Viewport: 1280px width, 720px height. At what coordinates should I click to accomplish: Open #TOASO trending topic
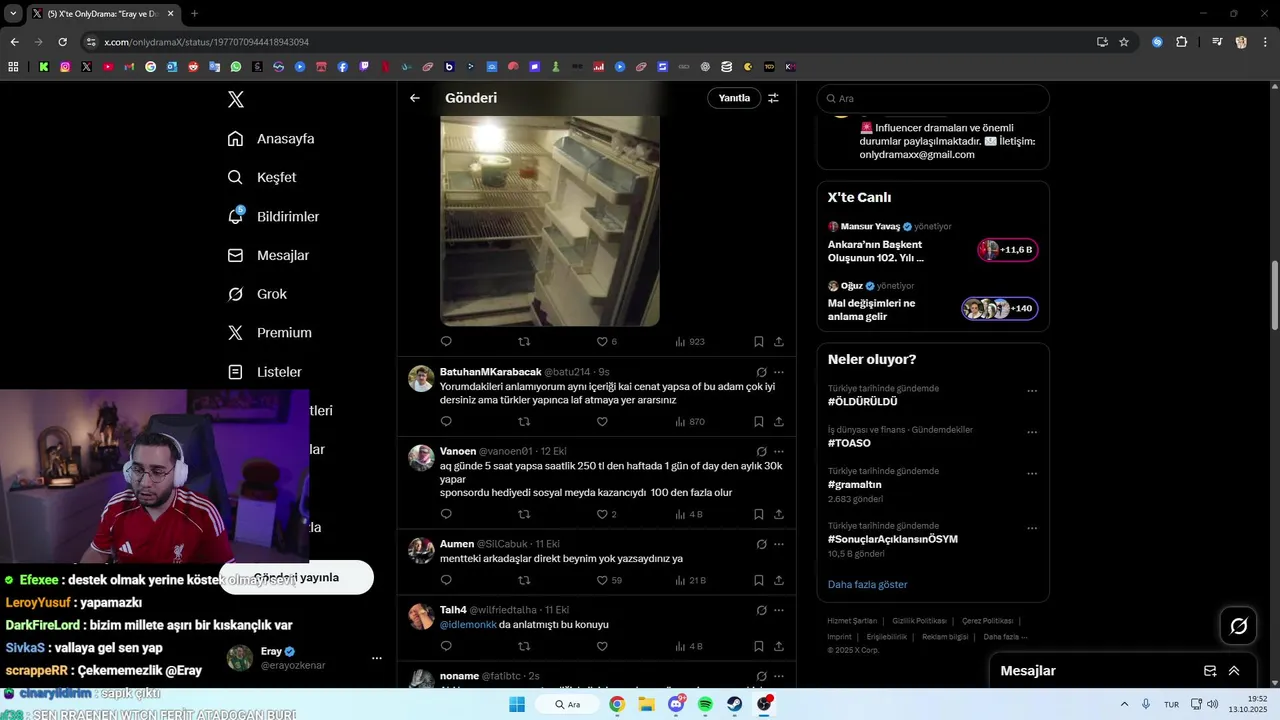pos(849,443)
